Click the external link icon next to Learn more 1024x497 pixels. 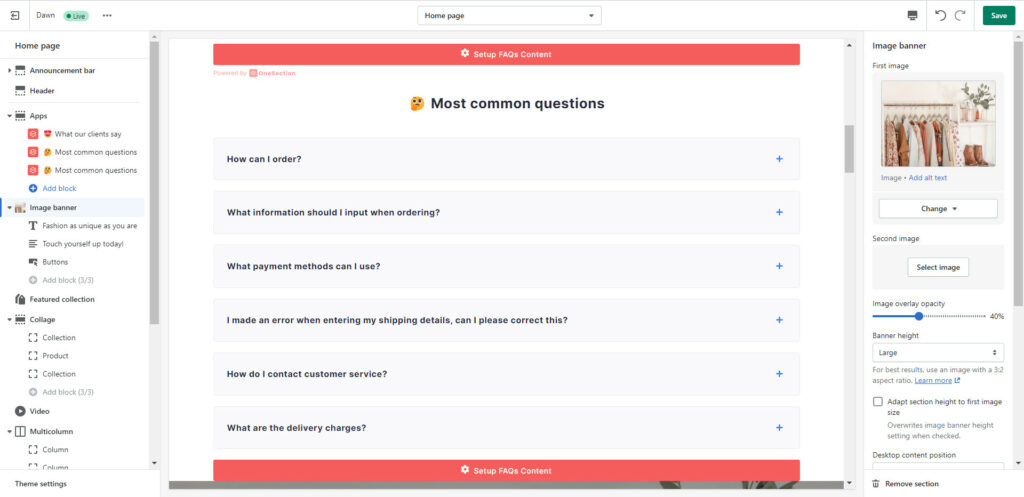point(957,380)
